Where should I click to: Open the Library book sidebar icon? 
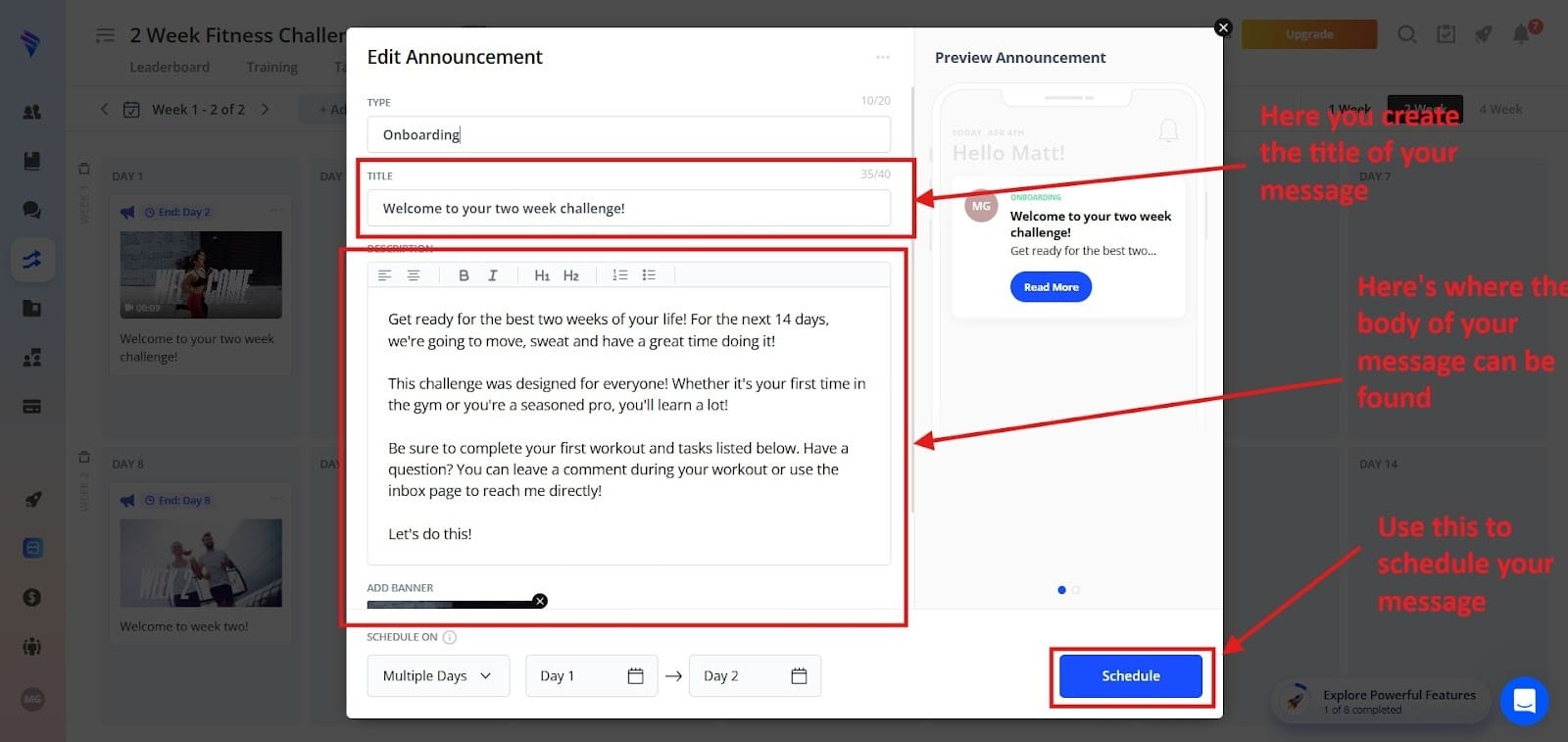tap(32, 161)
